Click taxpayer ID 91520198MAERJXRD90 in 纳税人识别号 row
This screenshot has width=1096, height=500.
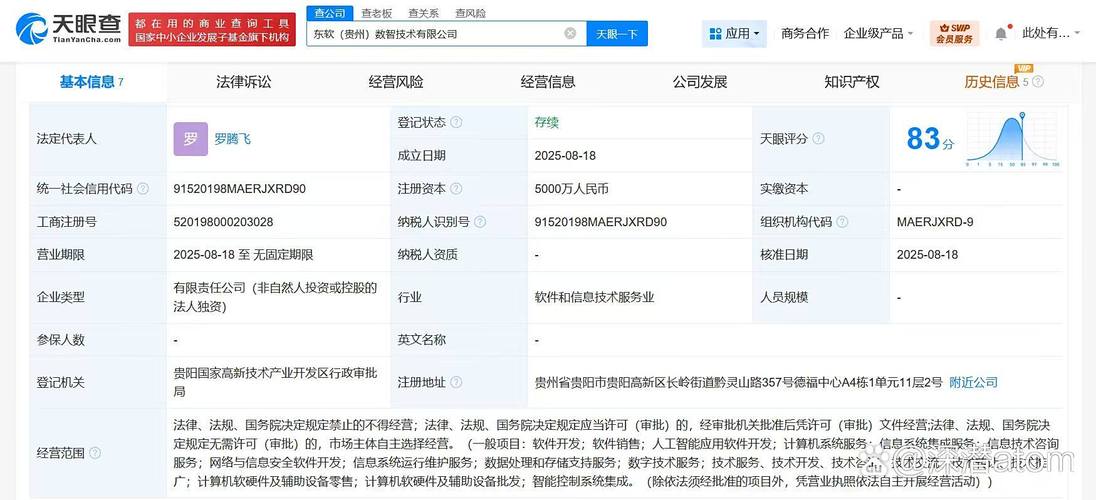pyautogui.click(x=601, y=222)
